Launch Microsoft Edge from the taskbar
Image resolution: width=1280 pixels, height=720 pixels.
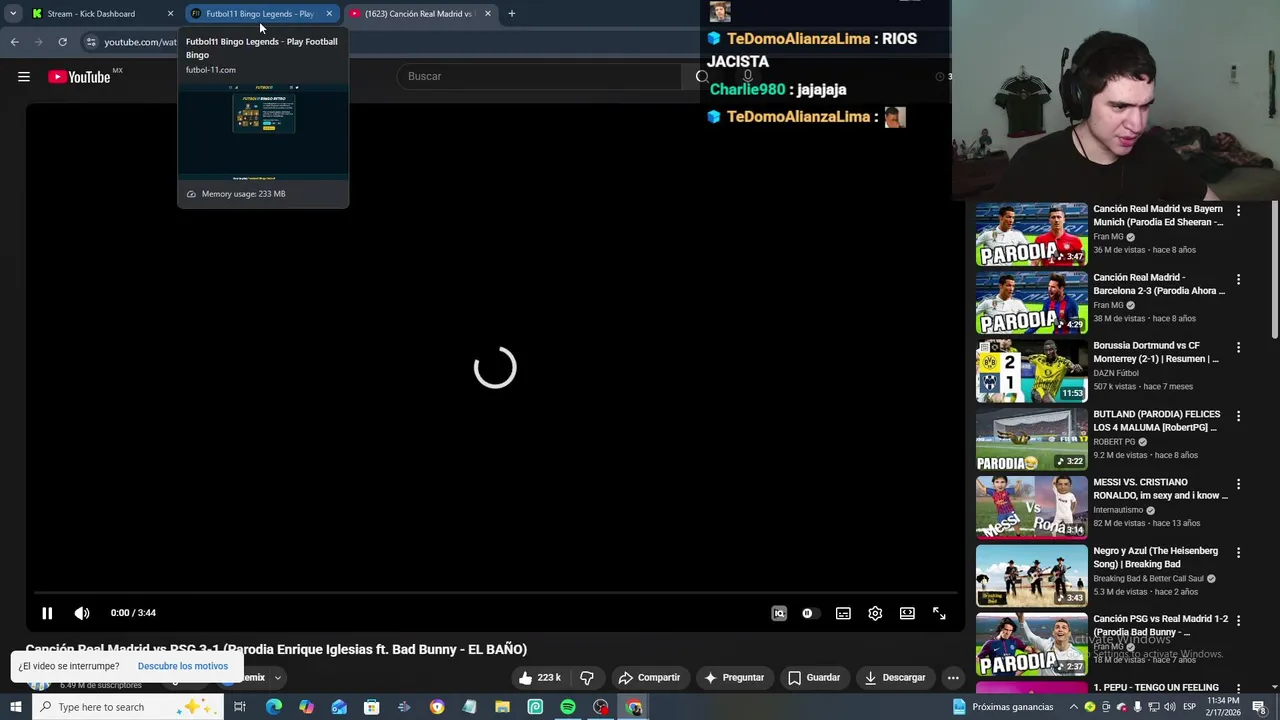(273, 707)
